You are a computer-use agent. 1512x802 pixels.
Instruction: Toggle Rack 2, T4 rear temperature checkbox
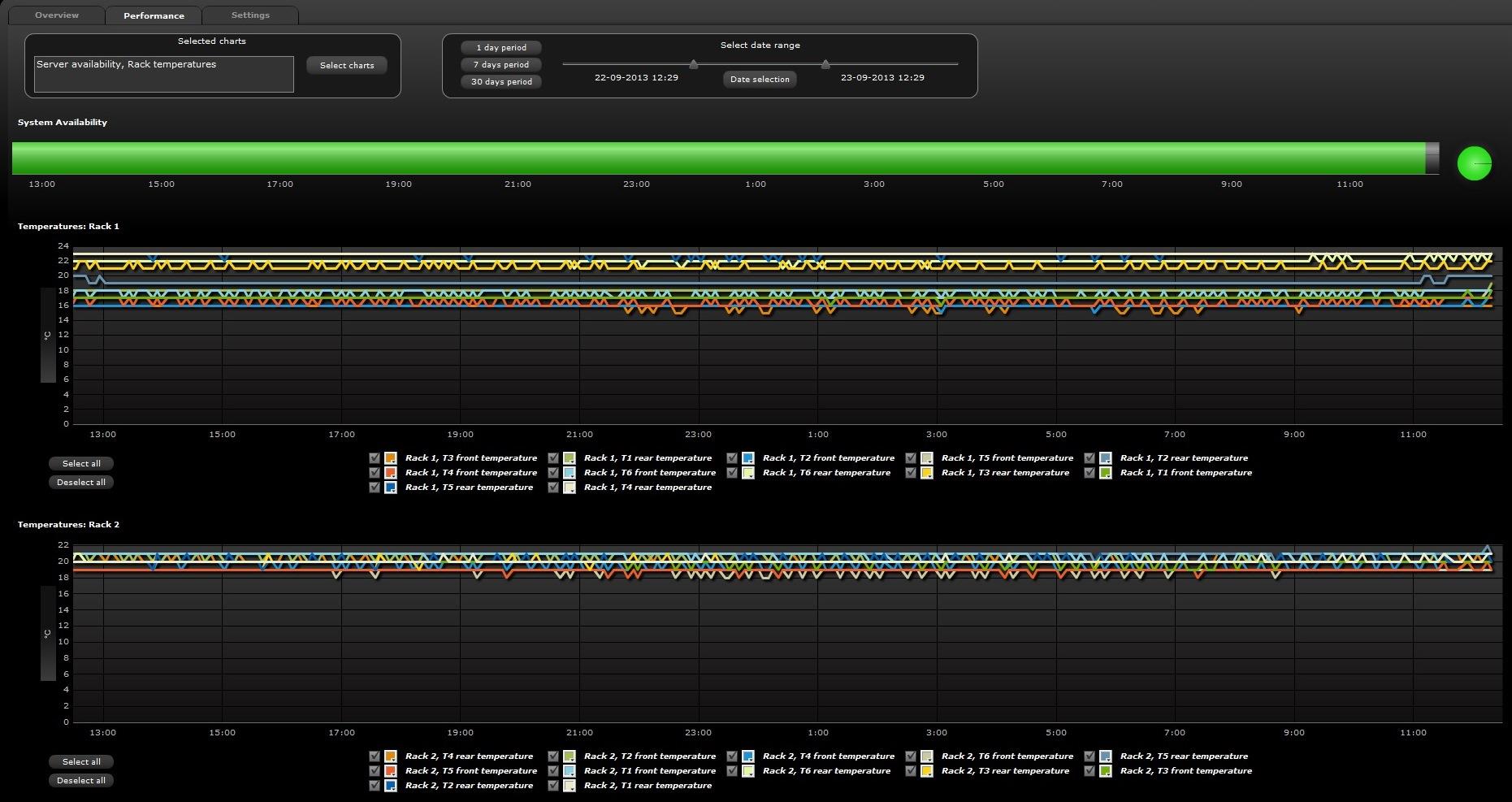coord(375,756)
